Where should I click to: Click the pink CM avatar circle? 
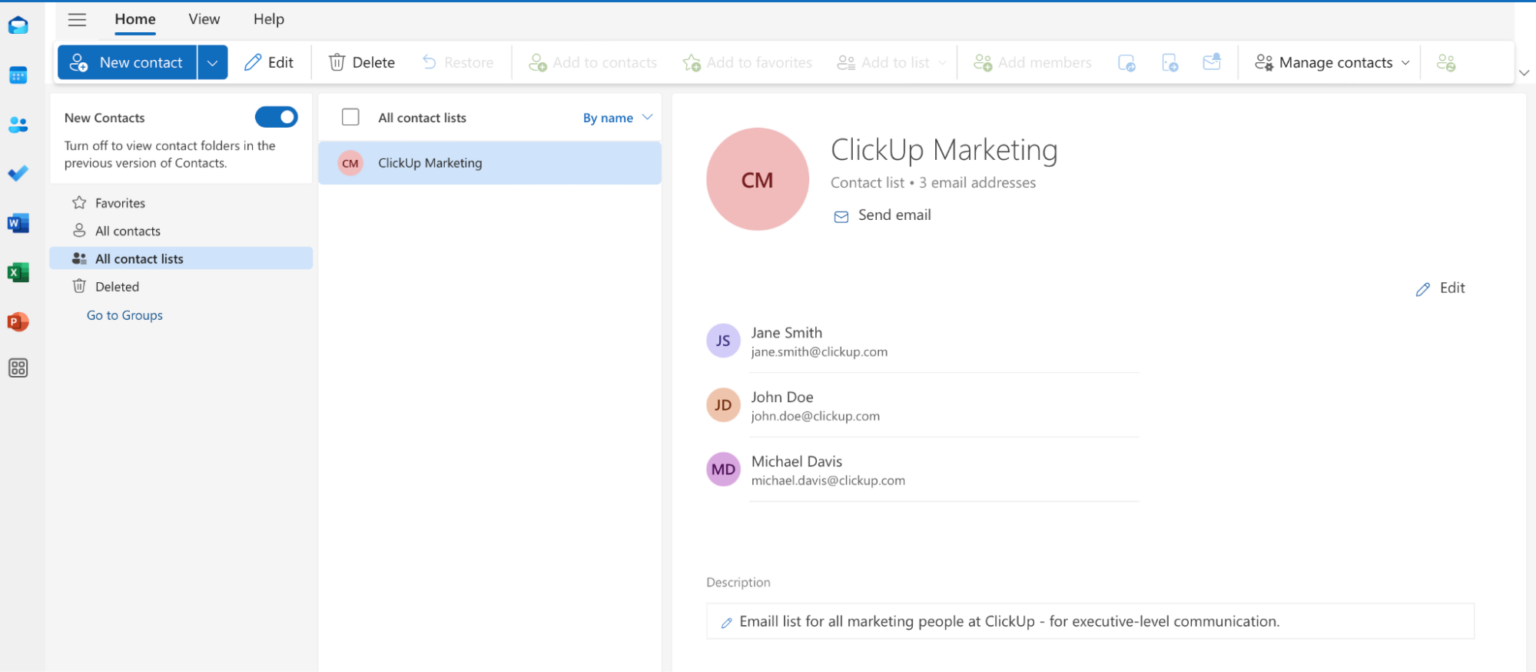[757, 178]
